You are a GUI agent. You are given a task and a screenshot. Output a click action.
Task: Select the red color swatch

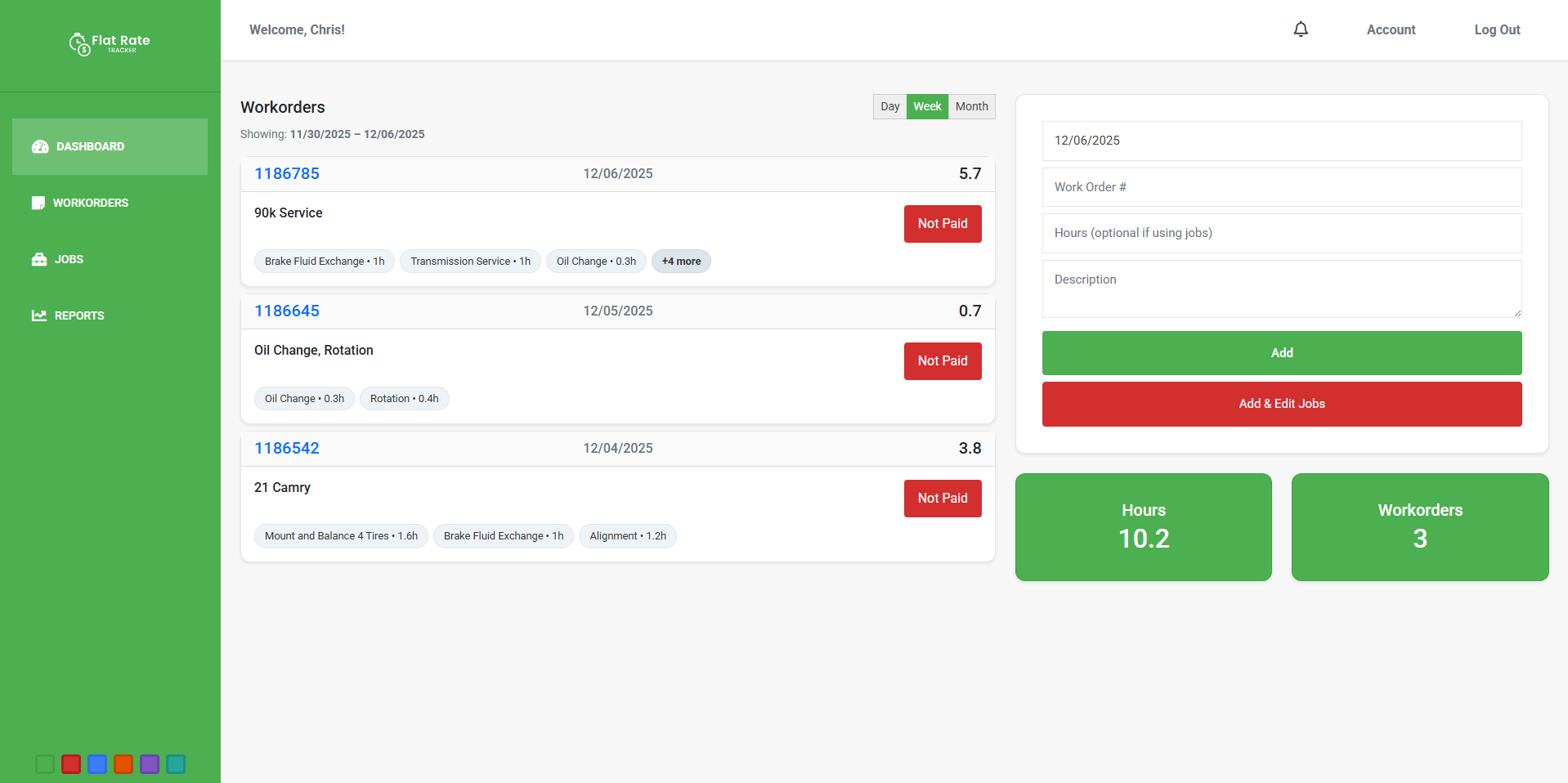[70, 763]
